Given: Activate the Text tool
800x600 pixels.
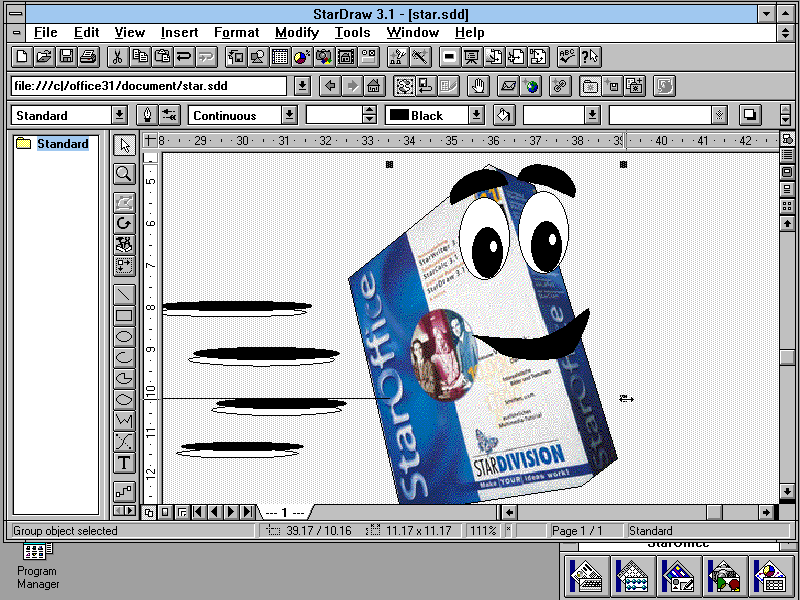Looking at the screenshot, I should pos(124,463).
